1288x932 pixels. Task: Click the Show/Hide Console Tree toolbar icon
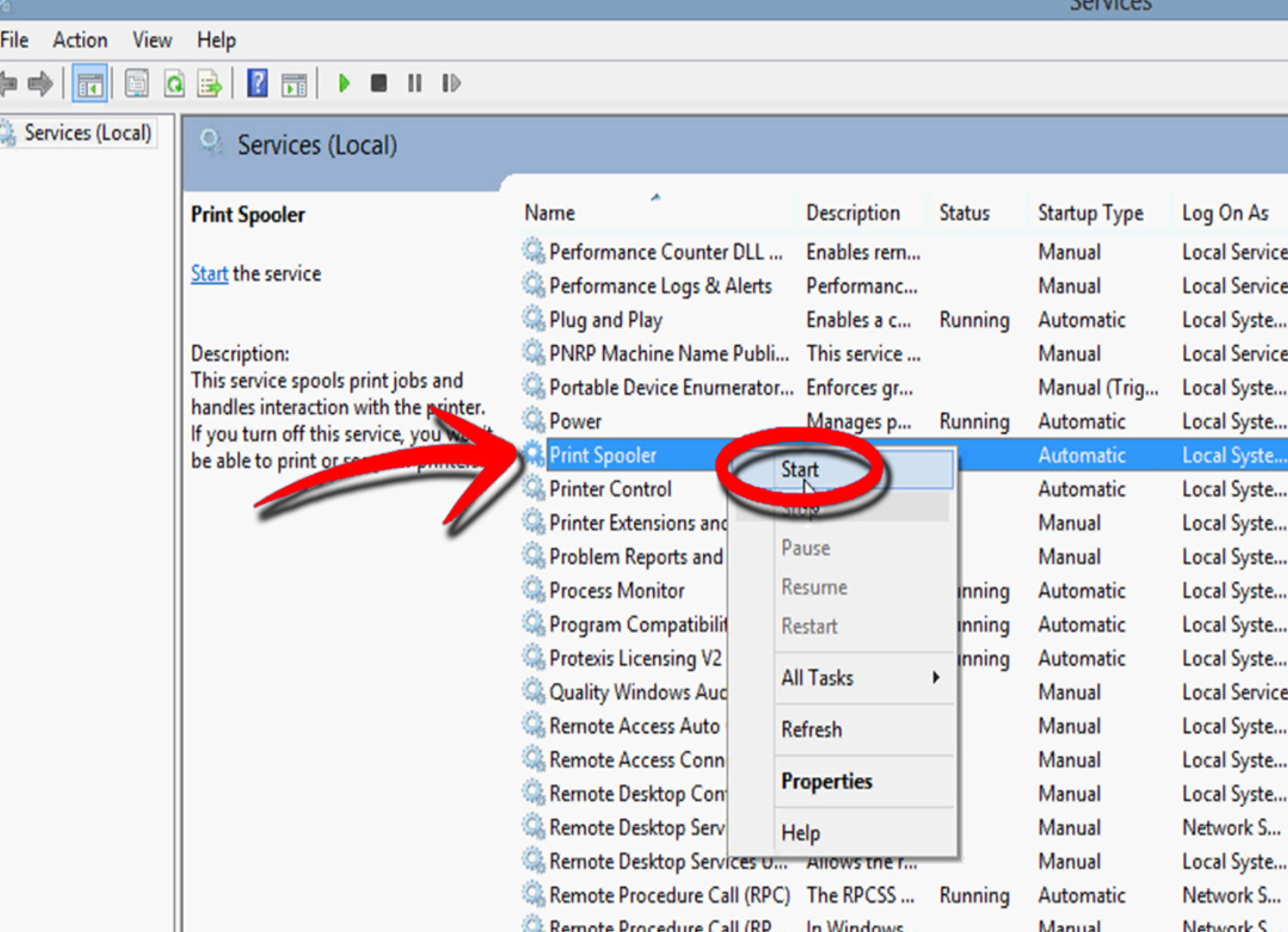[x=90, y=84]
